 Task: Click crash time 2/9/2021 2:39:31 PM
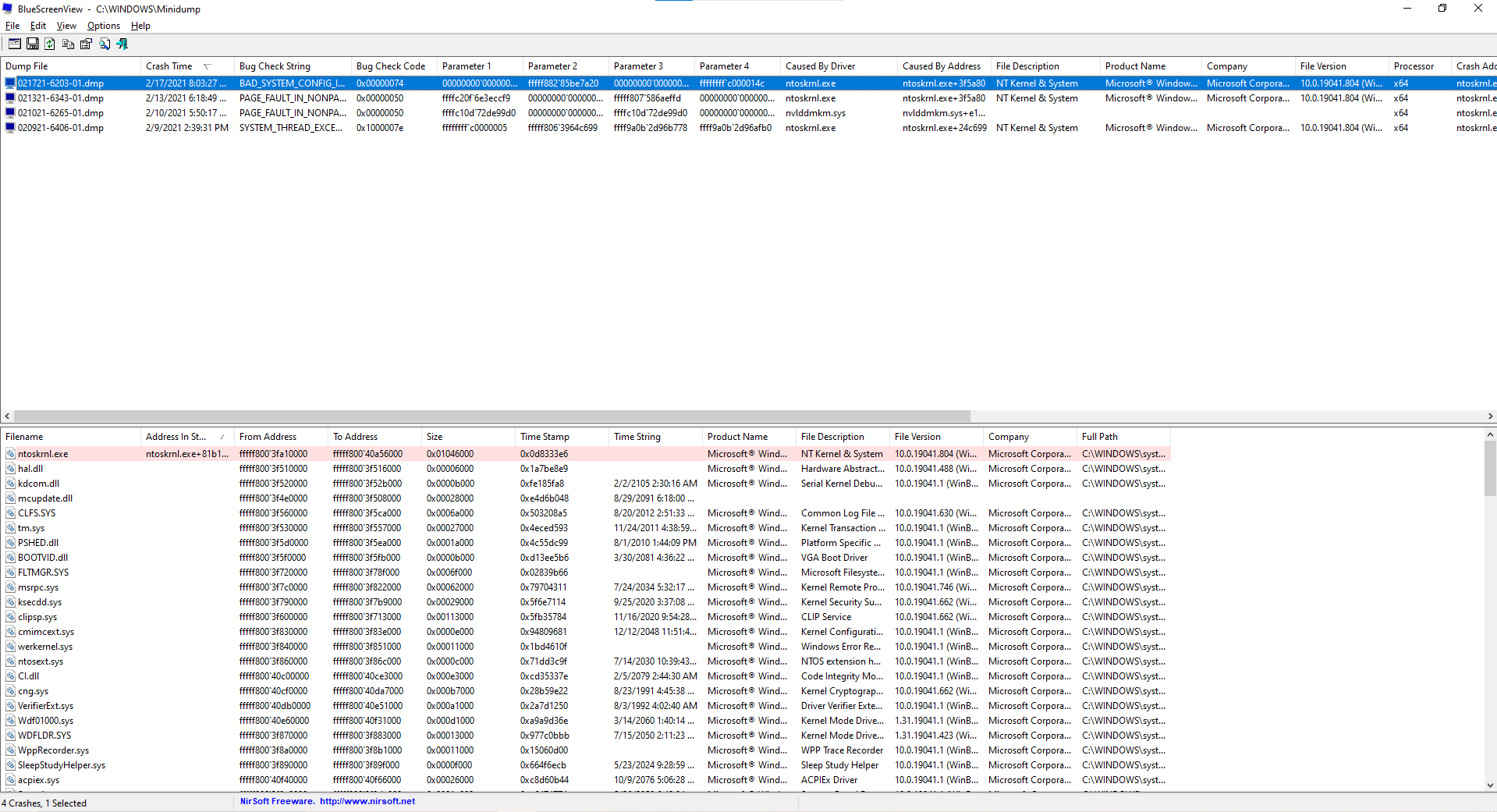click(x=187, y=128)
